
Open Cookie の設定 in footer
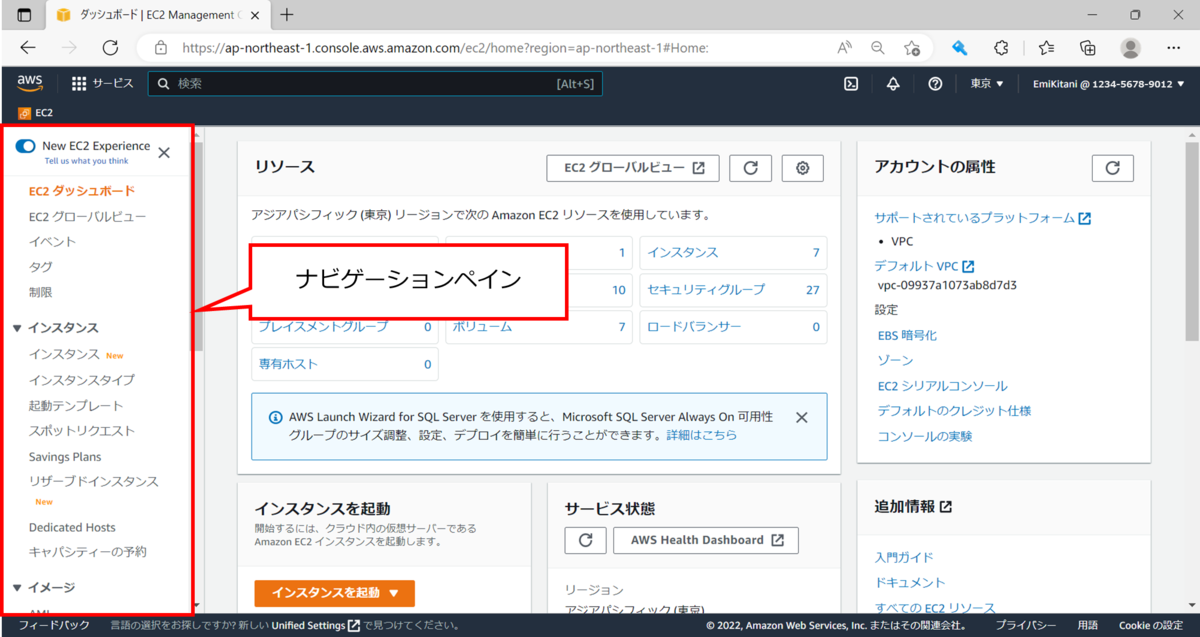point(1150,625)
